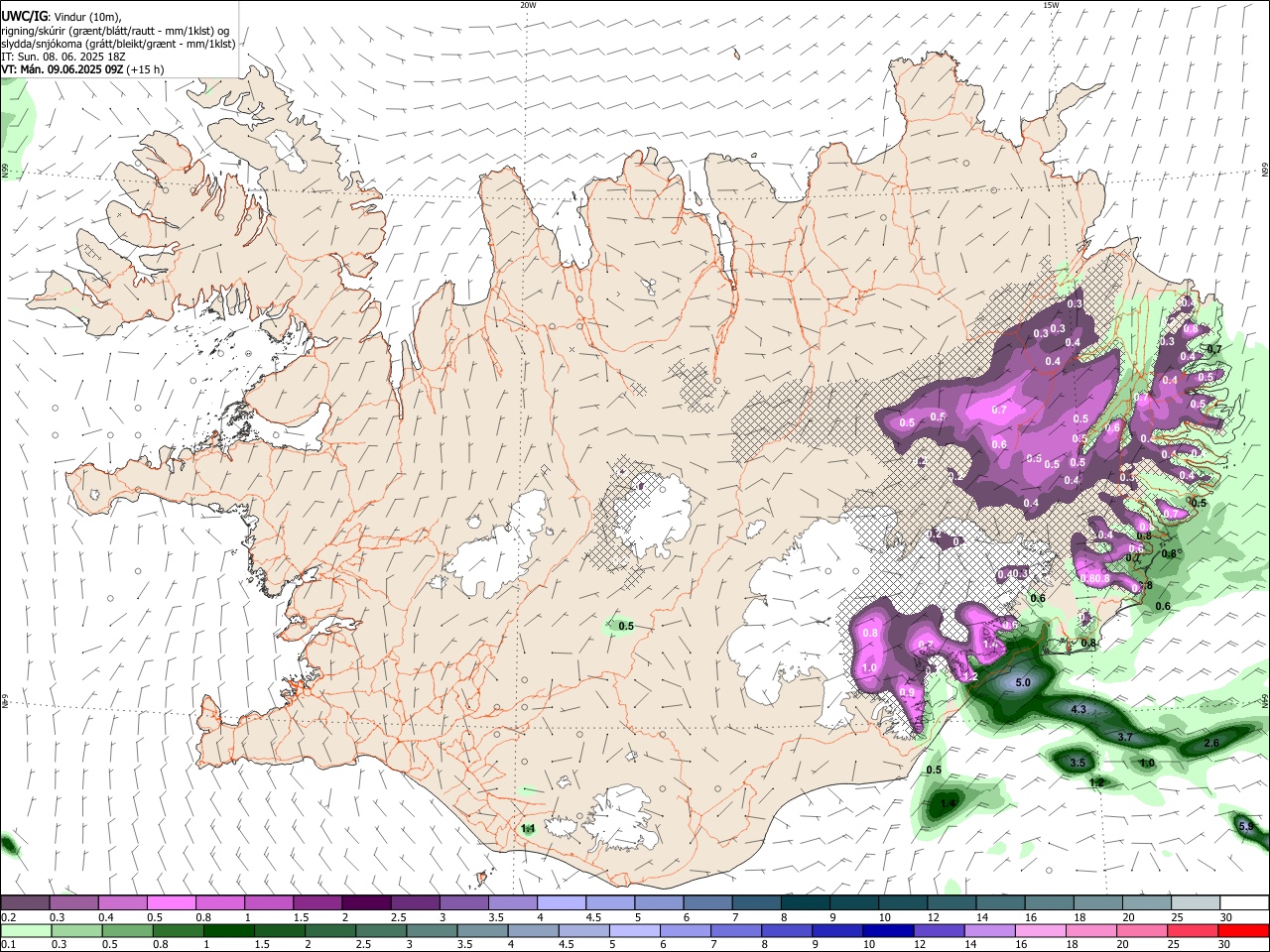
Task: Select bottom legend dark blue swatch between 10 and 12
Action: (x=889, y=930)
